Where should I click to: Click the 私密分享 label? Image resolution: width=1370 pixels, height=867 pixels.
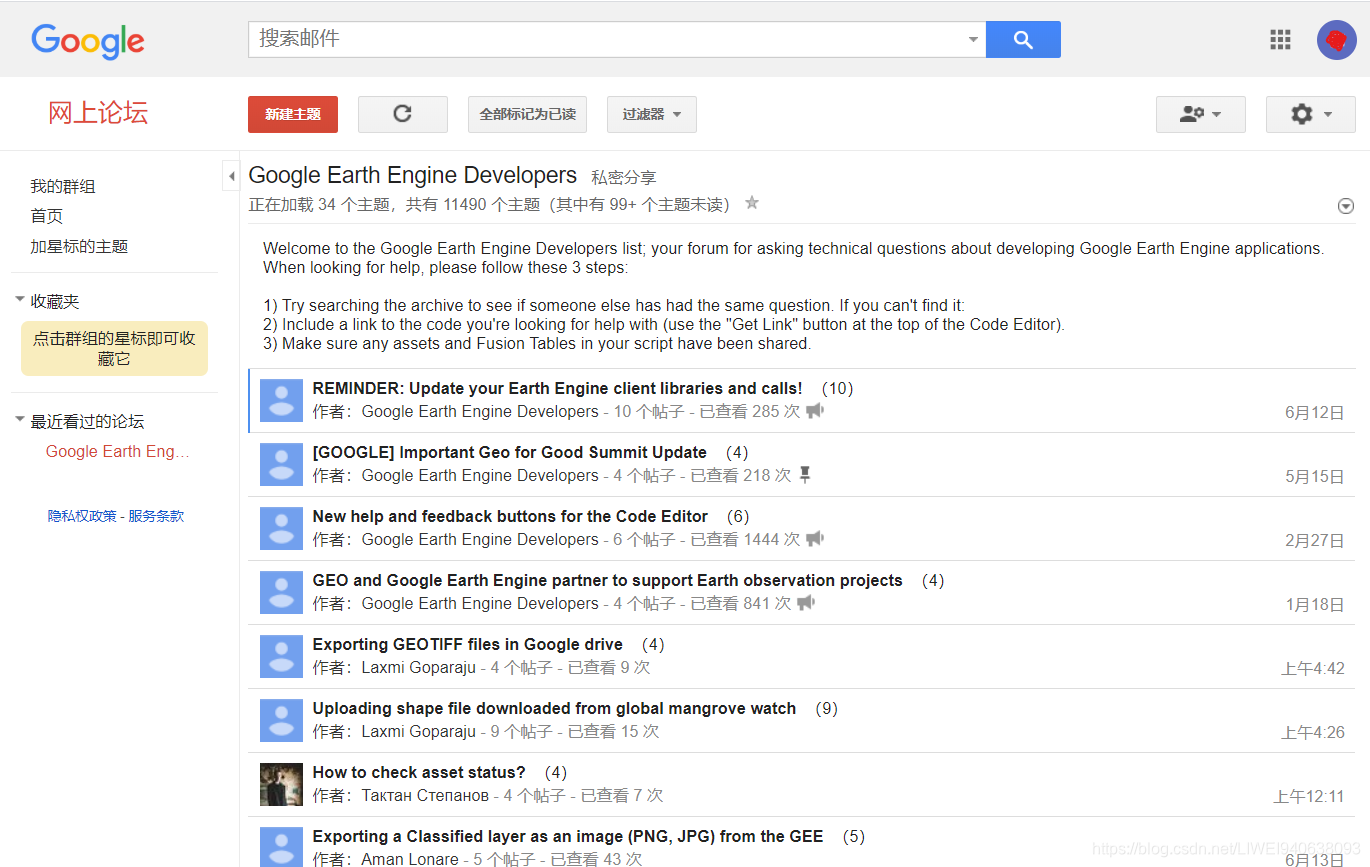click(623, 178)
